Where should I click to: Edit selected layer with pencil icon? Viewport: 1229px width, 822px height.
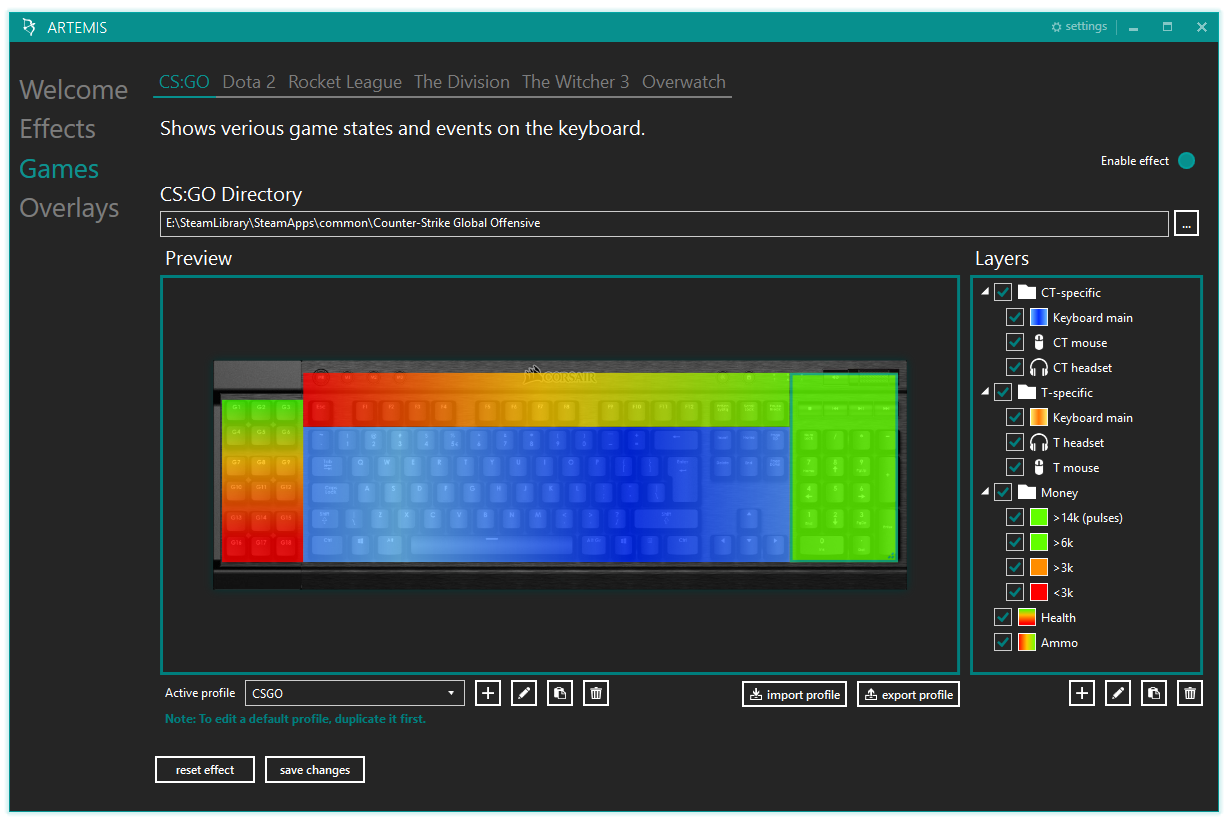coord(1118,693)
